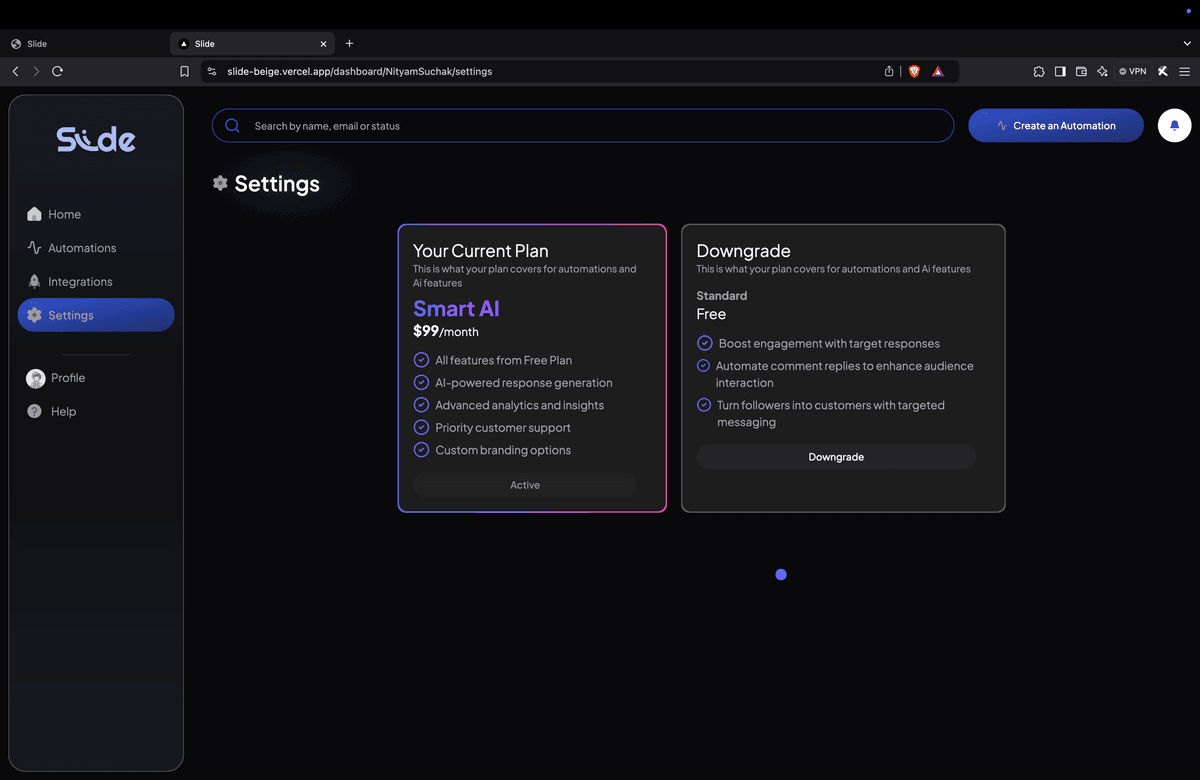Viewport: 1200px width, 780px height.
Task: Click the Create an Automation button
Action: tap(1055, 125)
